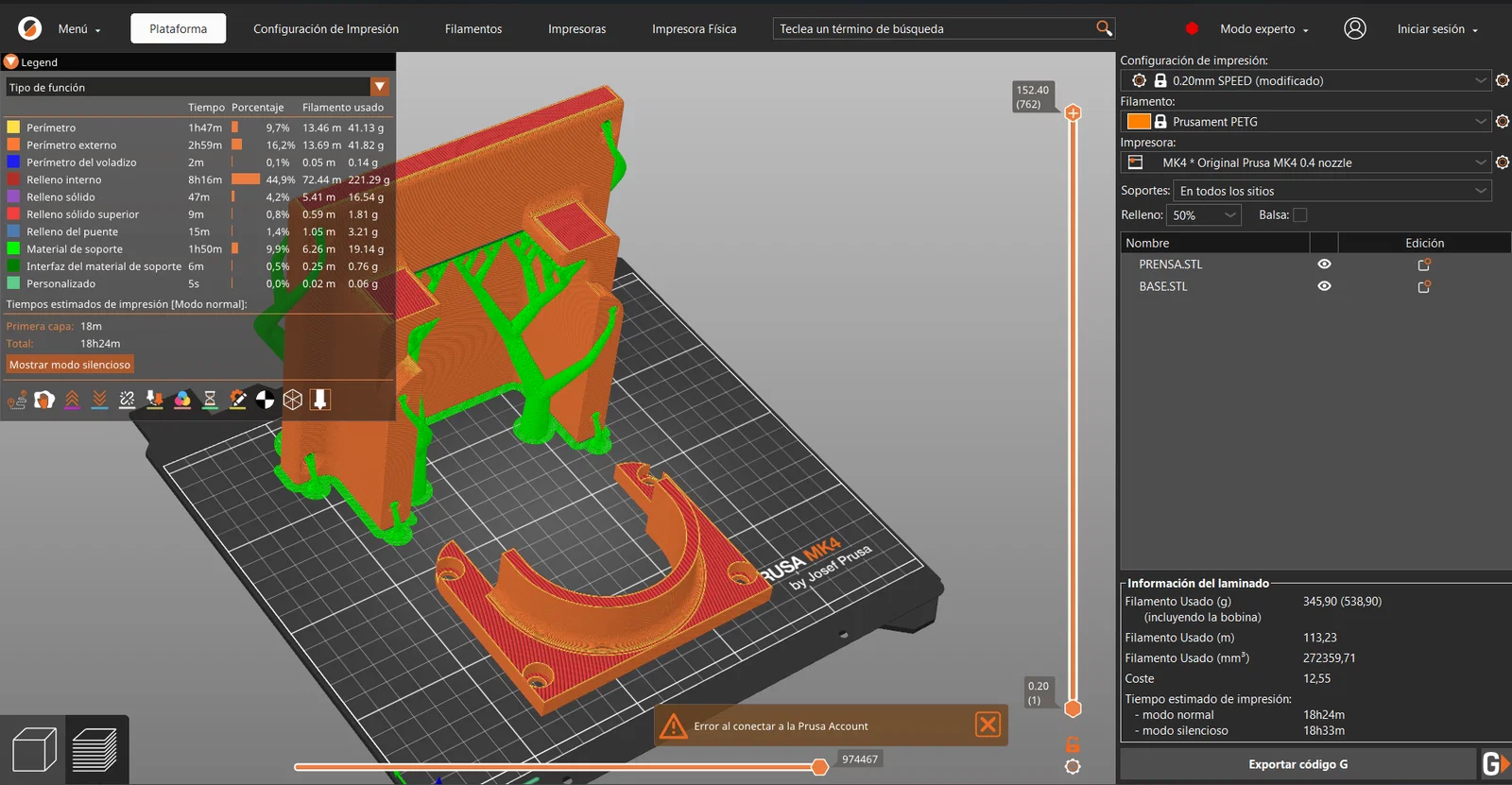Click Mostrar modo silencioso button
Screen dimensions: 1512x785
(x=70, y=365)
